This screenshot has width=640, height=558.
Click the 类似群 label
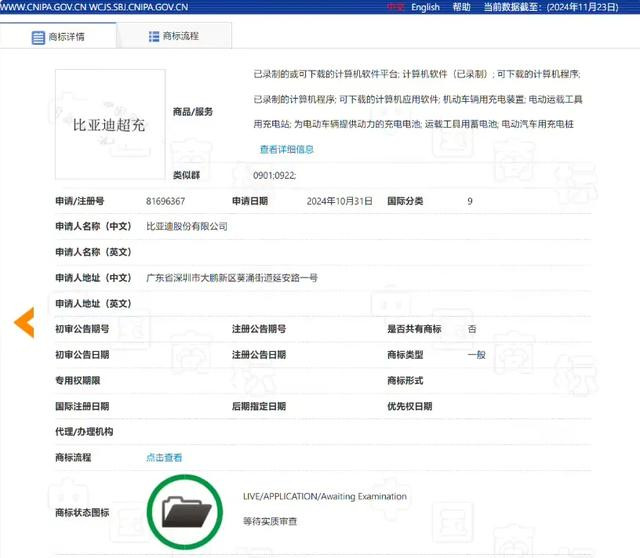pyautogui.click(x=186, y=176)
